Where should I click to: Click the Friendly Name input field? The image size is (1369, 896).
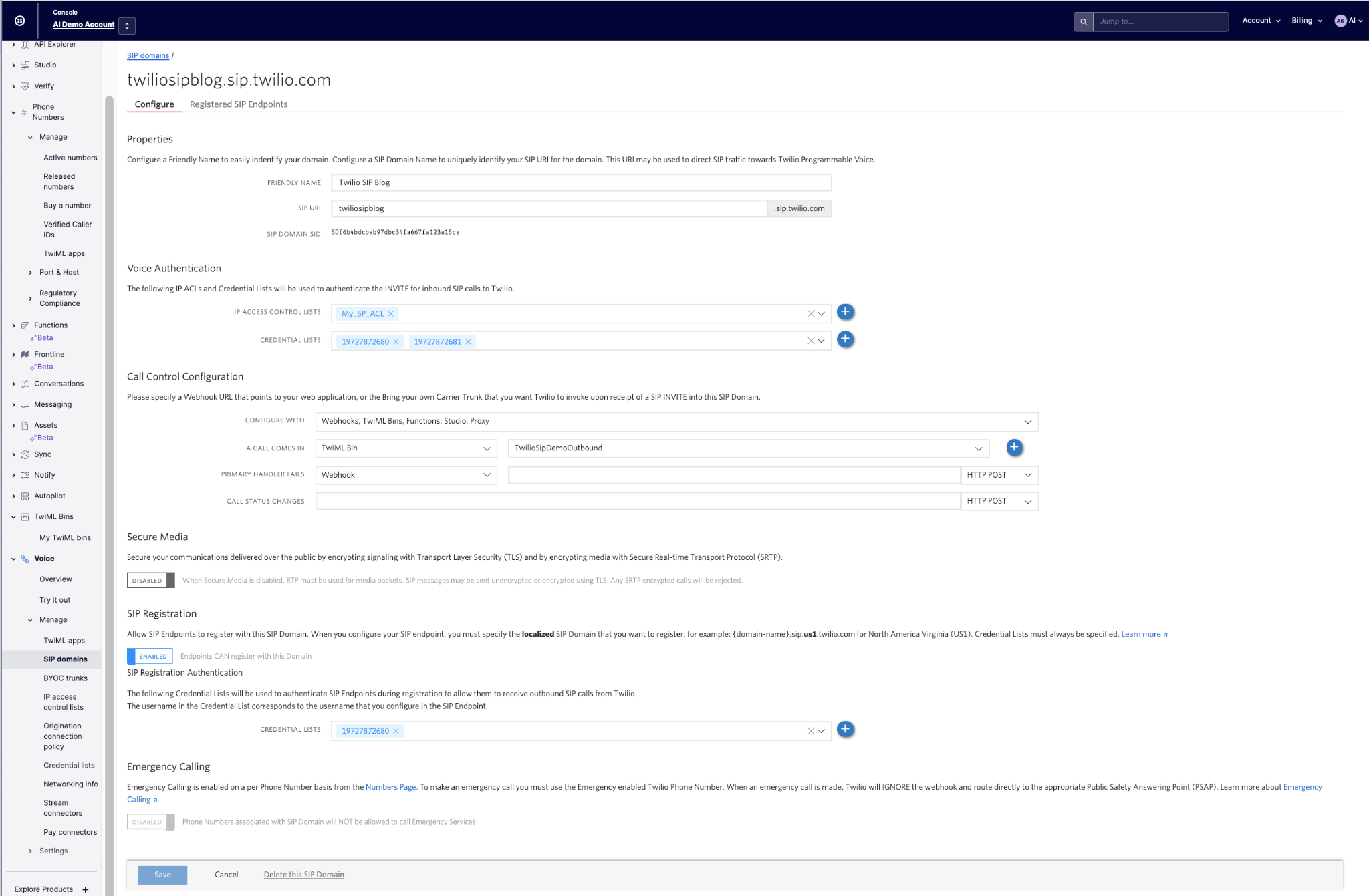pyautogui.click(x=581, y=182)
